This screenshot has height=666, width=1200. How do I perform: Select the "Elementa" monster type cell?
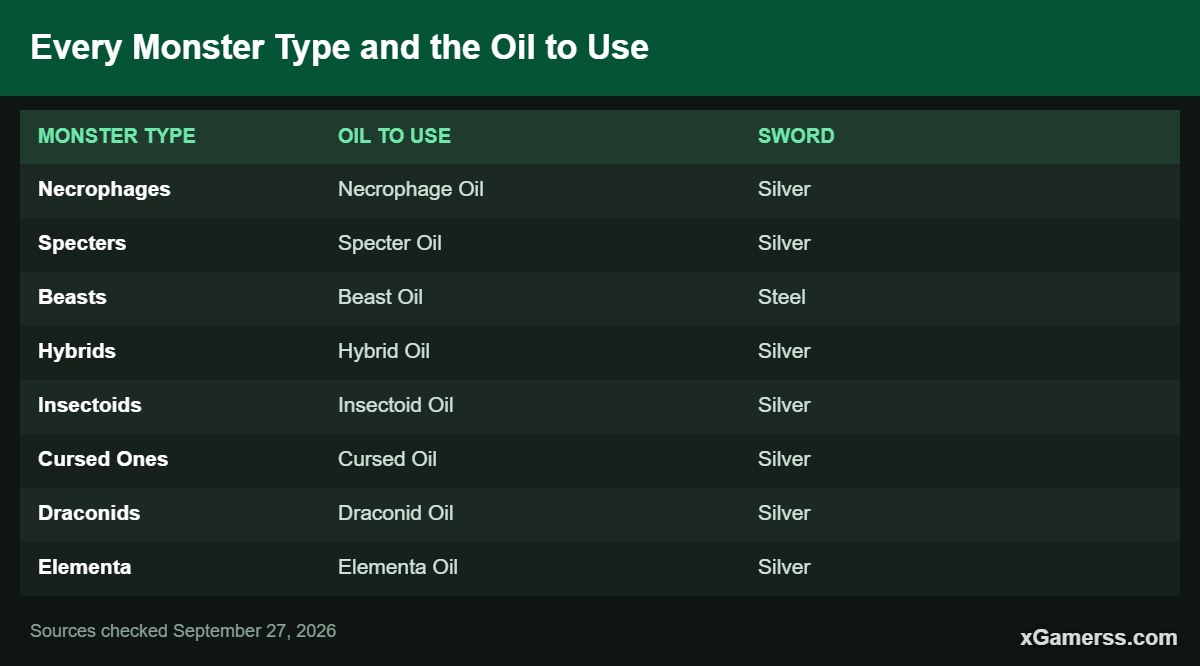pos(85,567)
